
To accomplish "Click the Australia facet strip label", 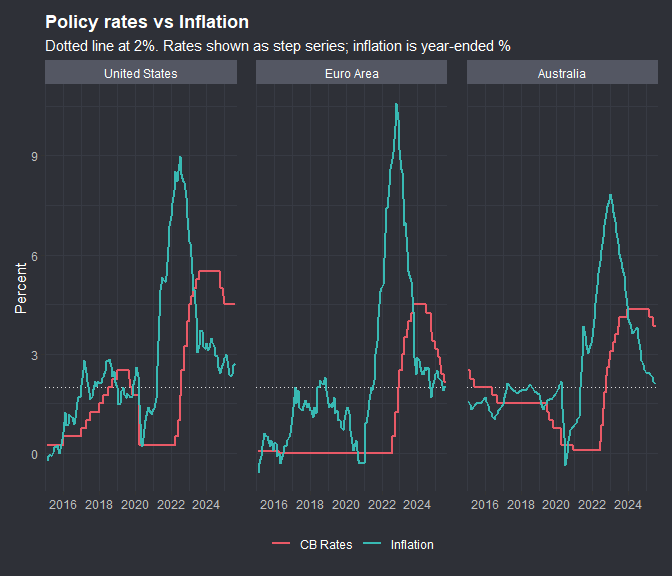I will tap(562, 73).
